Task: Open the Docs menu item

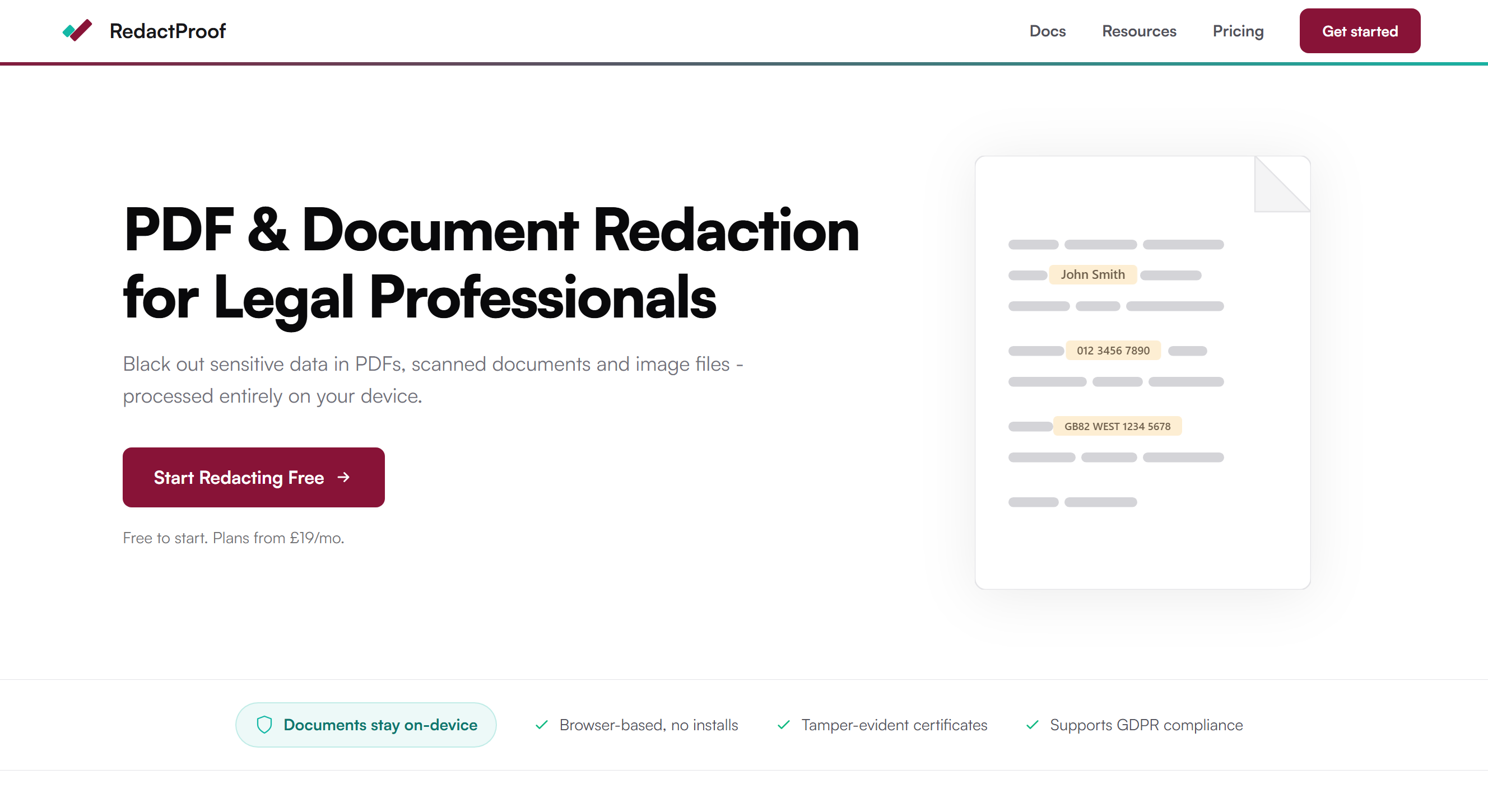Action: point(1047,31)
